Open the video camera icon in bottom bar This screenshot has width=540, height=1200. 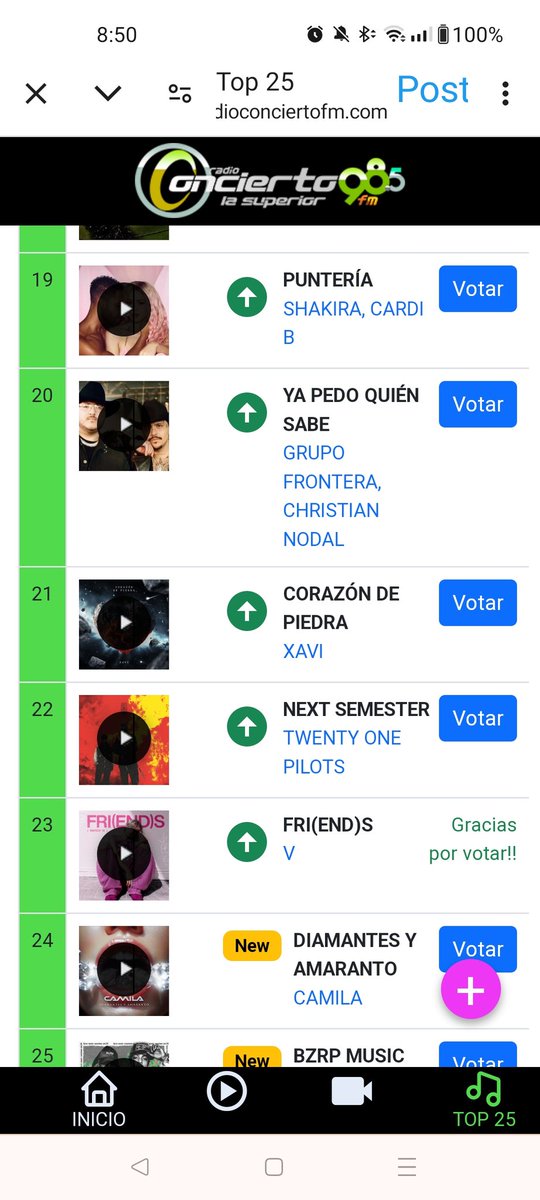coord(352,1091)
